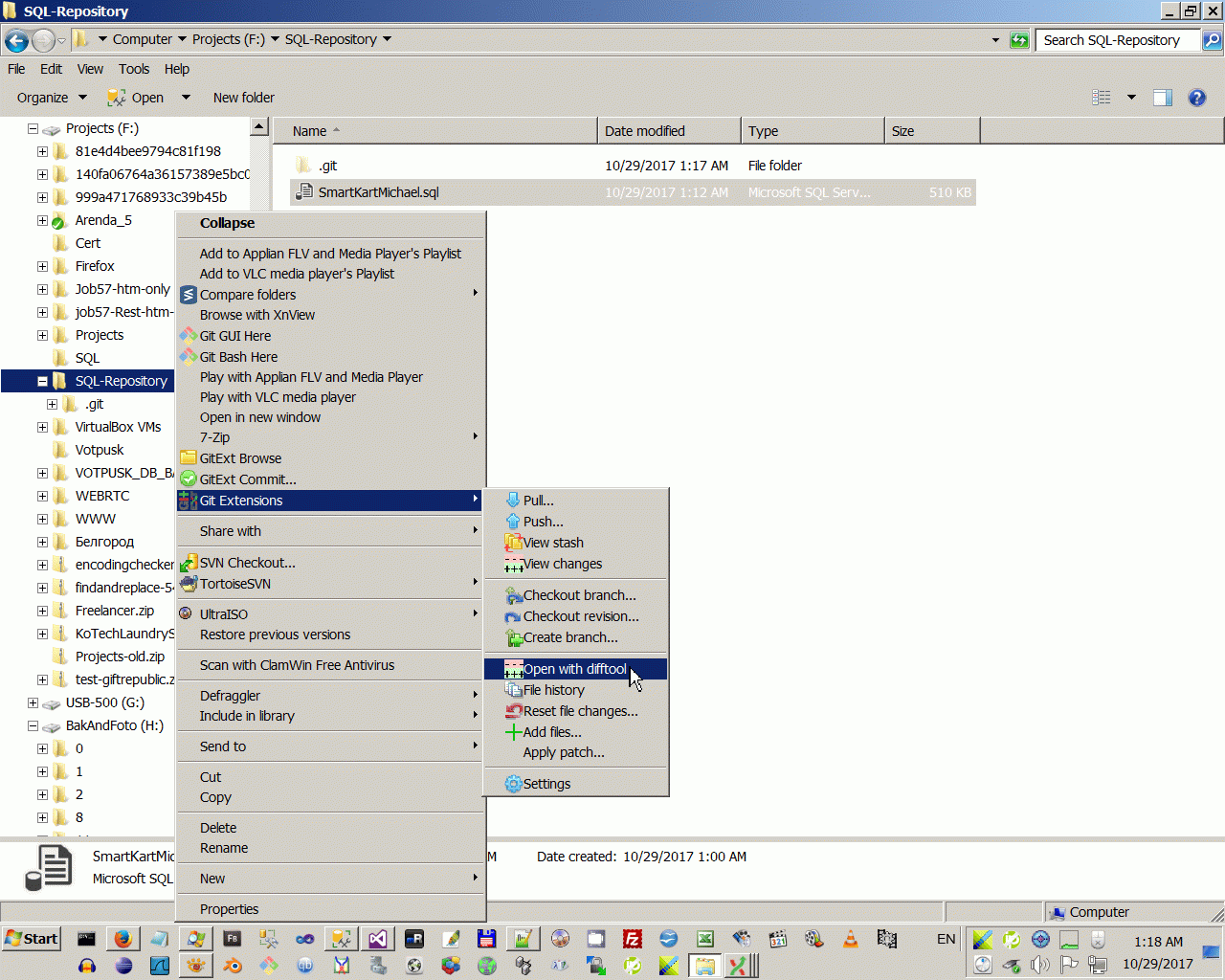Click the TortoiseSVN icon in context menu
This screenshot has height=980, width=1225.
189,584
